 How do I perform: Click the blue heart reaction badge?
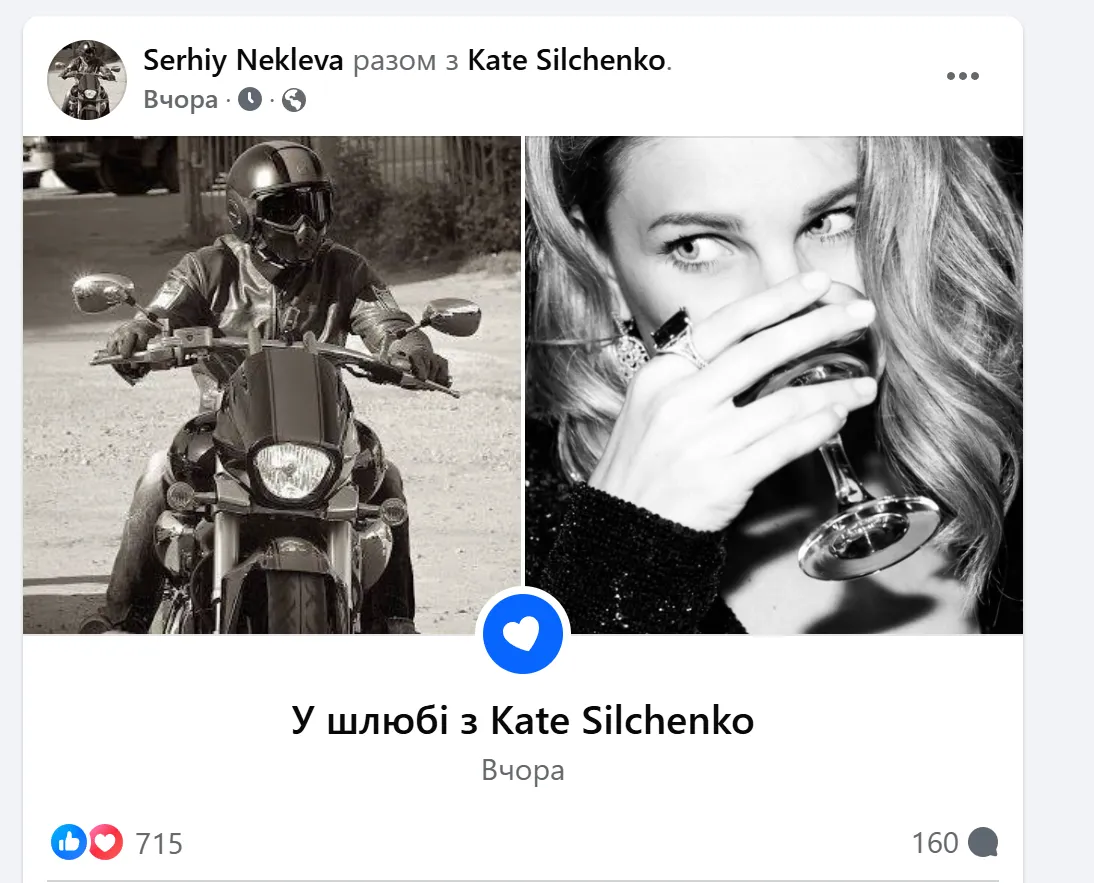pyautogui.click(x=523, y=632)
